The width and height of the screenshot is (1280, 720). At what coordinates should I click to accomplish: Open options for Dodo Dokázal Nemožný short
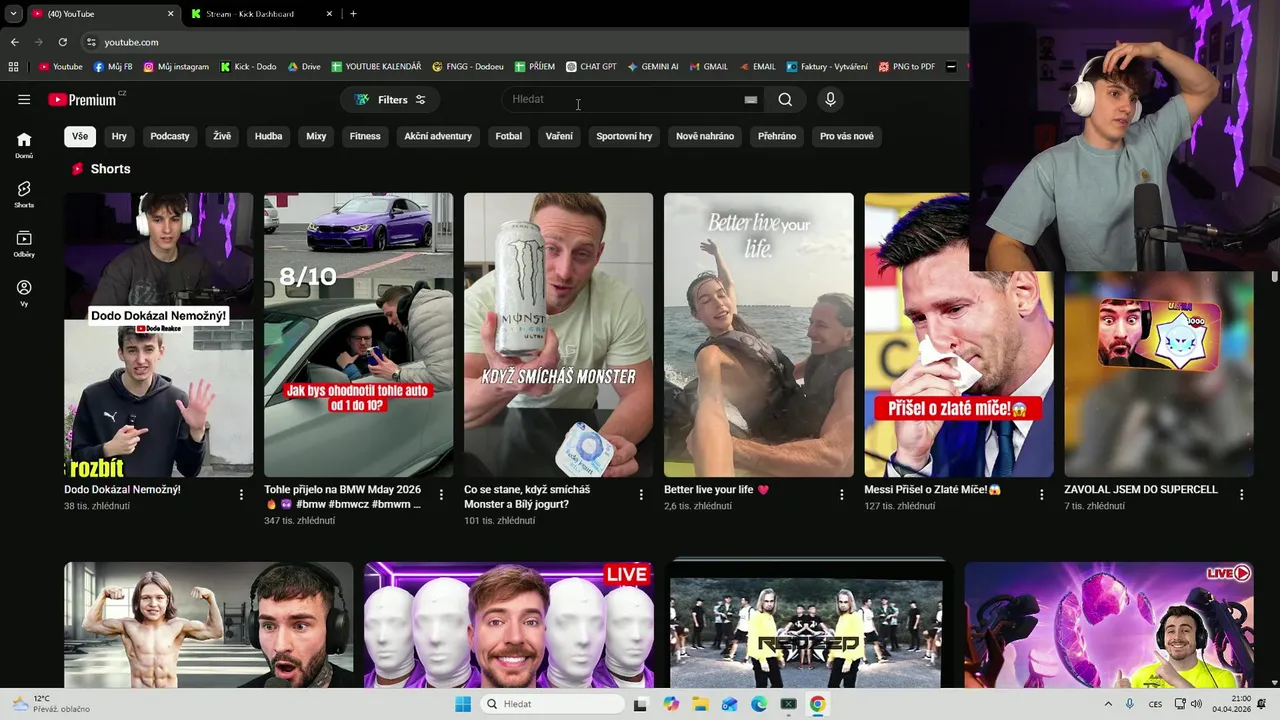click(x=241, y=494)
